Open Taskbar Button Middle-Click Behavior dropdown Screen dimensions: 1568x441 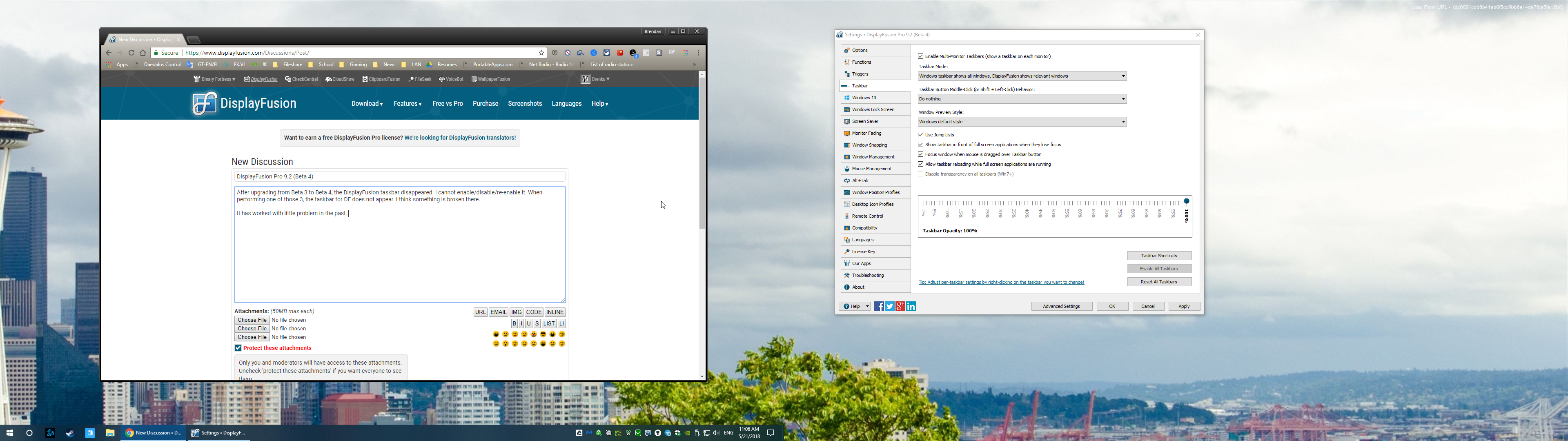1022,99
